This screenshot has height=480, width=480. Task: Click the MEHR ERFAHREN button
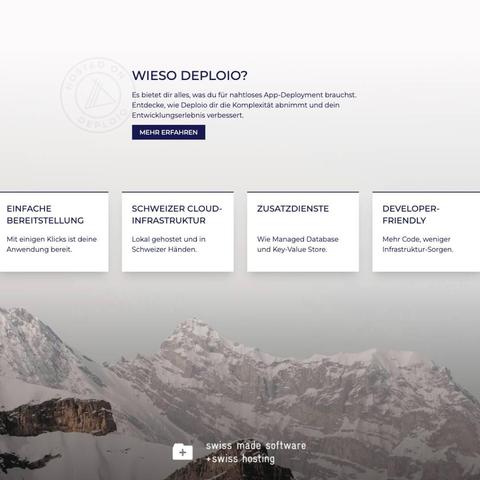168,132
